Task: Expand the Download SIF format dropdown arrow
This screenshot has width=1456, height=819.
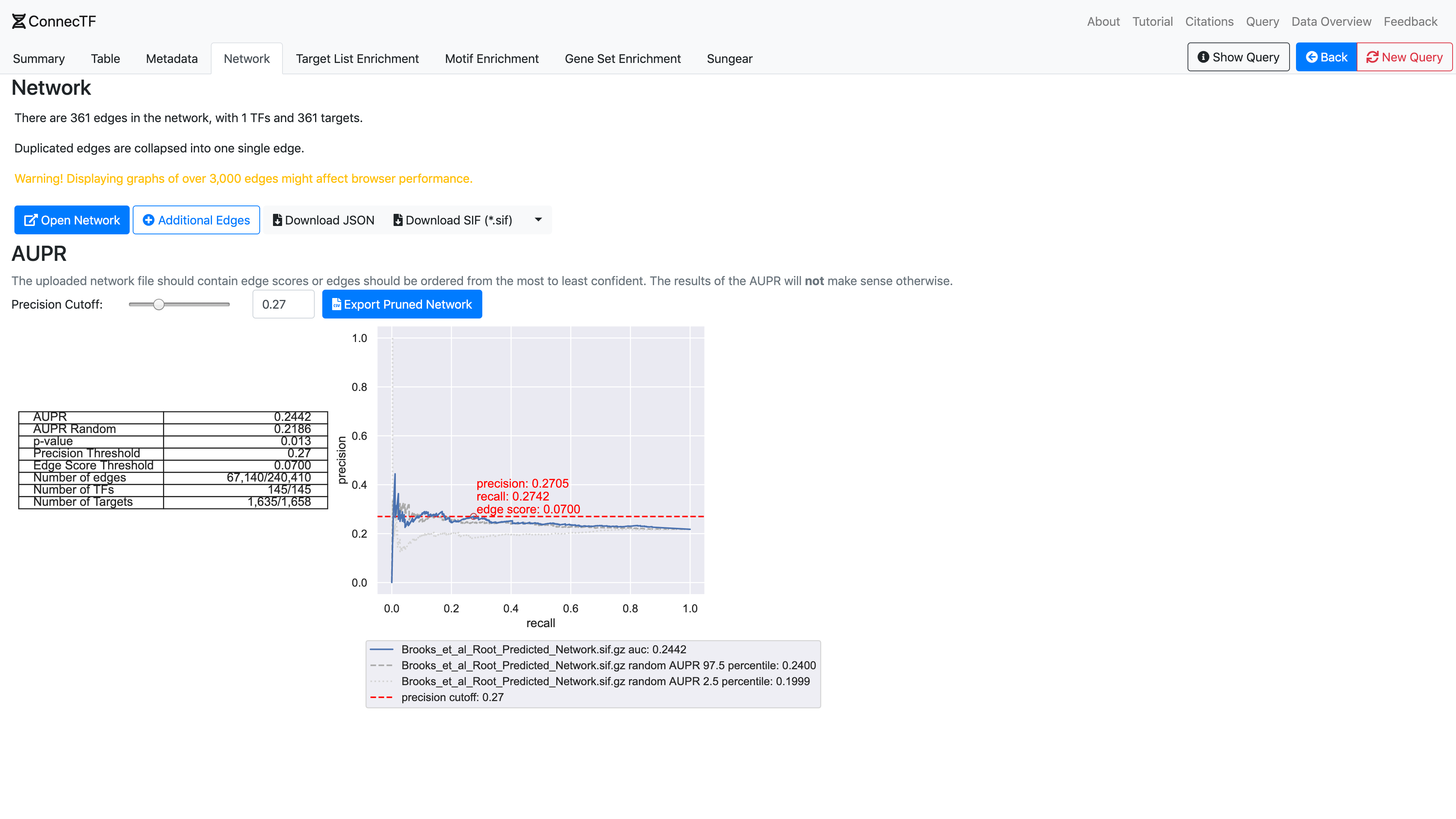Action: 538,220
